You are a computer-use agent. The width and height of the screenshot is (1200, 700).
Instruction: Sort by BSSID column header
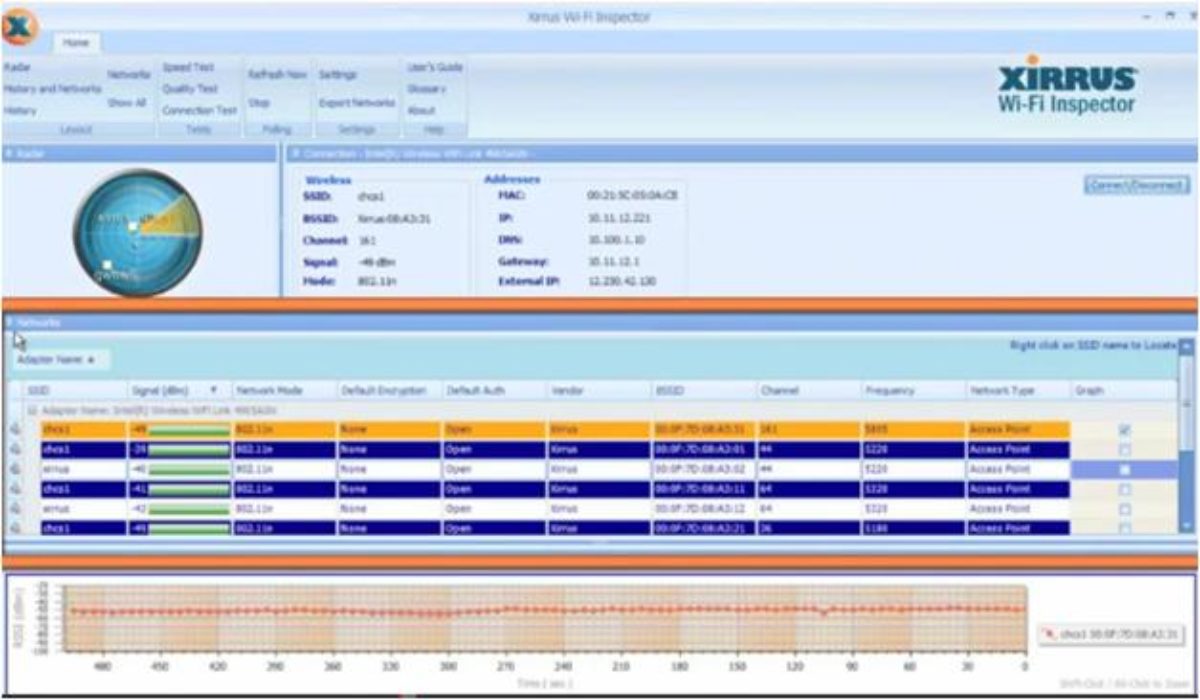(703, 391)
